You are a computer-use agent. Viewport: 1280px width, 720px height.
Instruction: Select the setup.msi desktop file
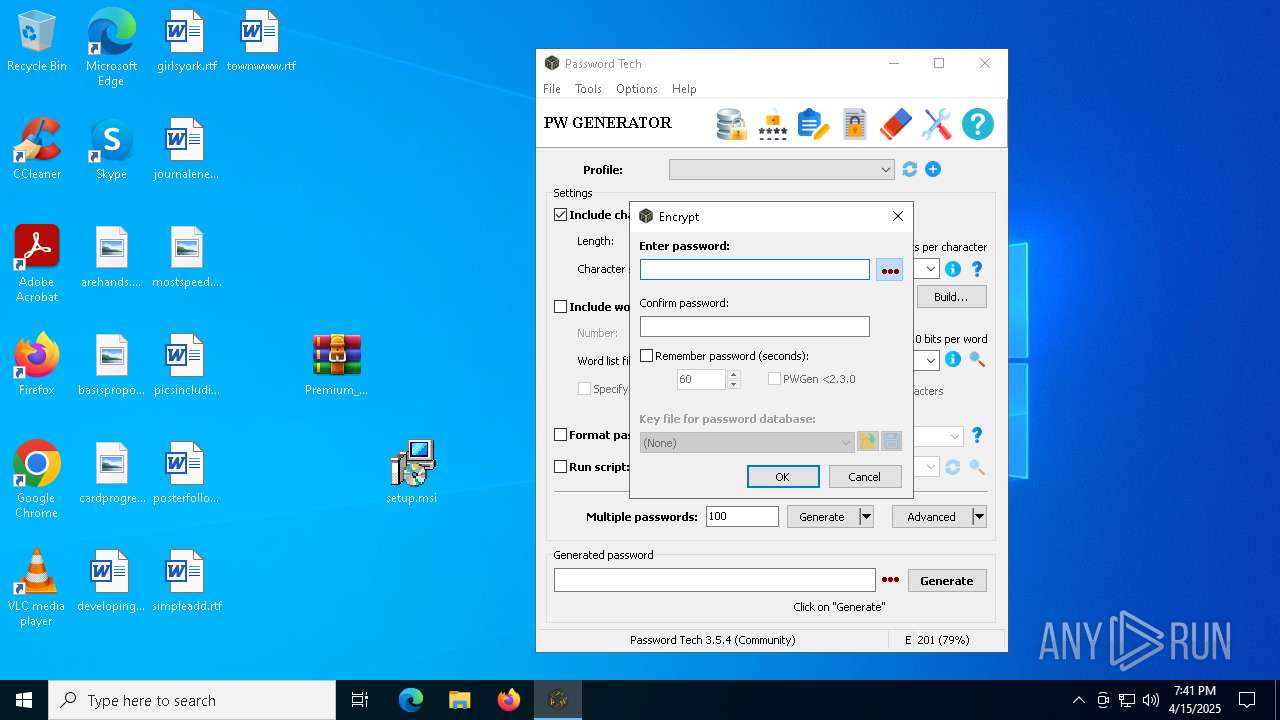(412, 472)
